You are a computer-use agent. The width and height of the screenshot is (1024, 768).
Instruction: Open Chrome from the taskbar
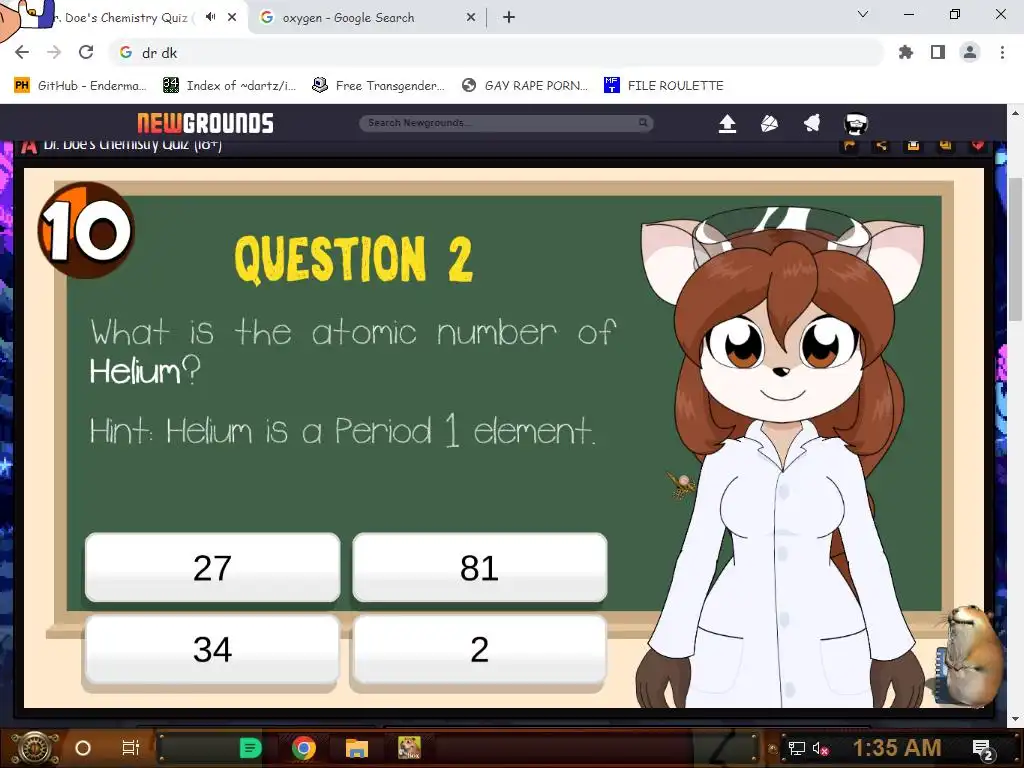[304, 748]
